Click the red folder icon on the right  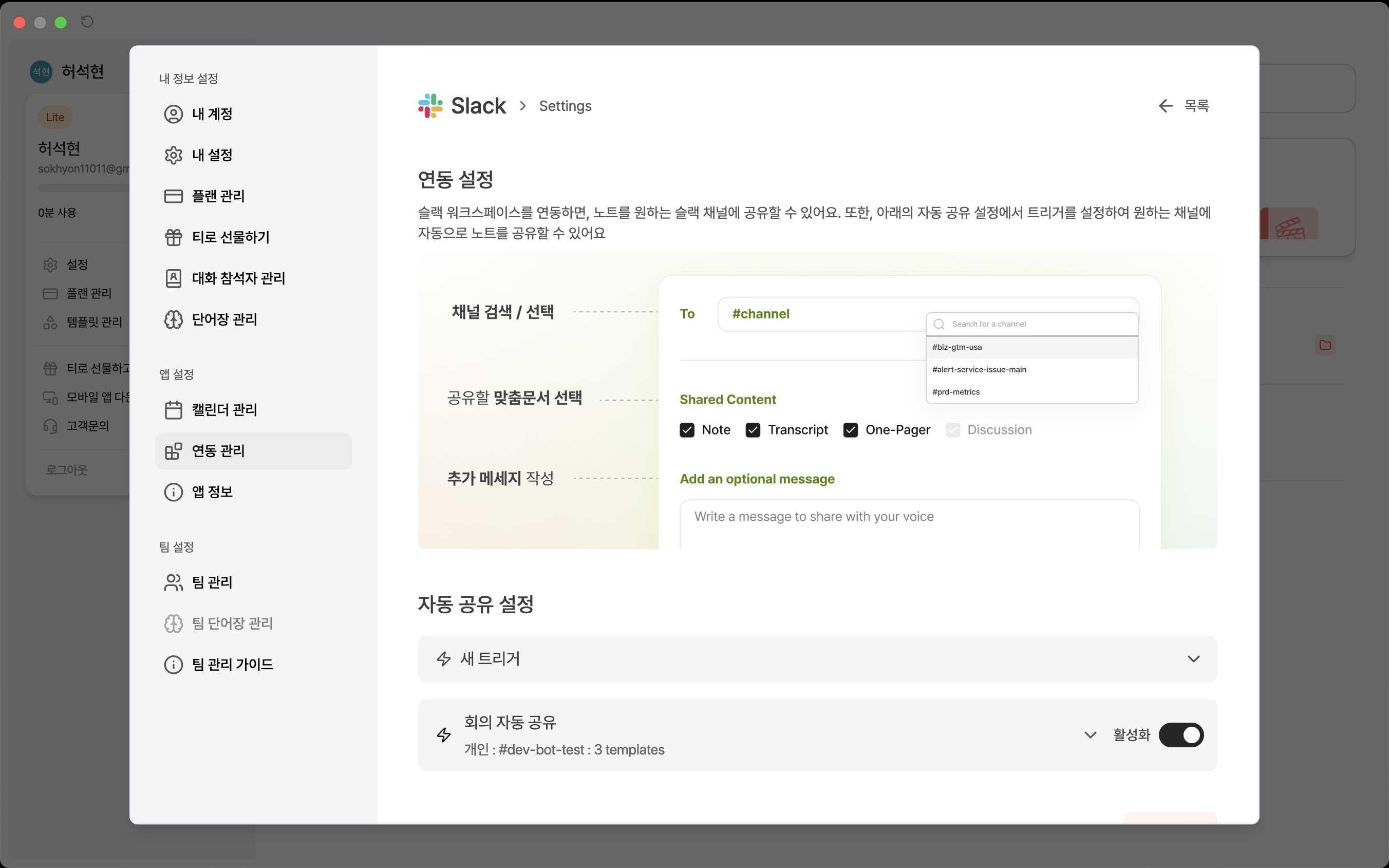click(1325, 345)
